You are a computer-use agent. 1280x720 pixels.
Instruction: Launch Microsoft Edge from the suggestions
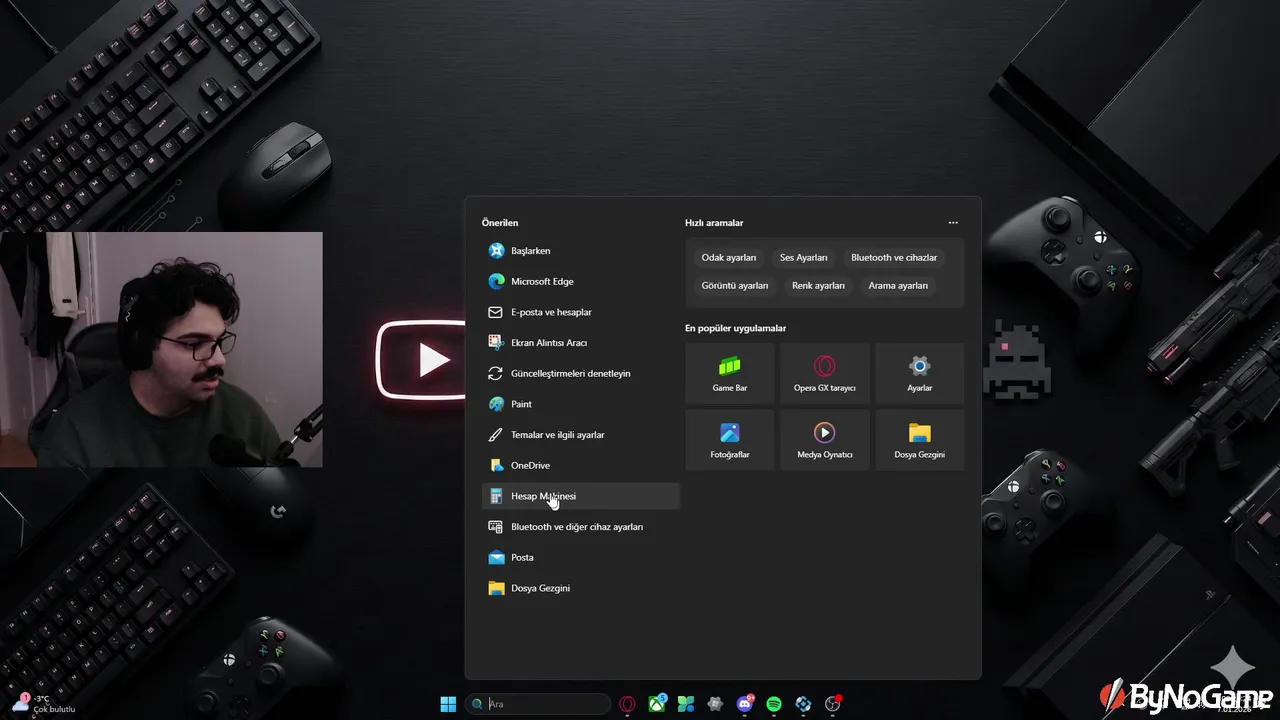(x=580, y=281)
